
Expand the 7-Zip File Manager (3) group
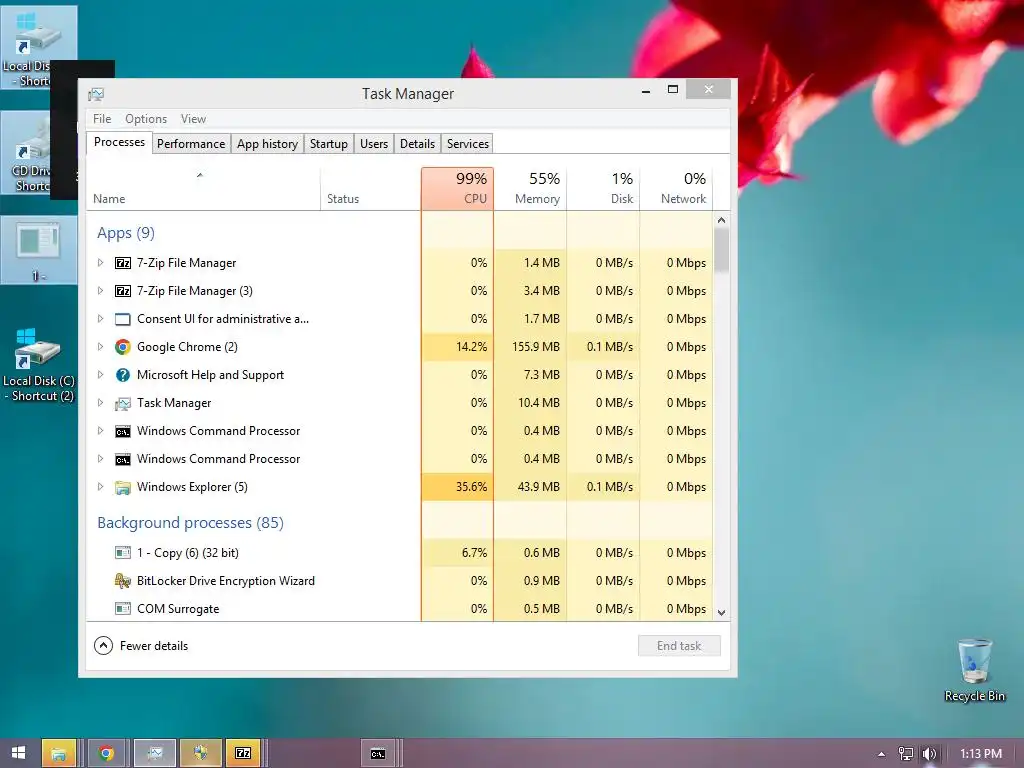click(100, 291)
